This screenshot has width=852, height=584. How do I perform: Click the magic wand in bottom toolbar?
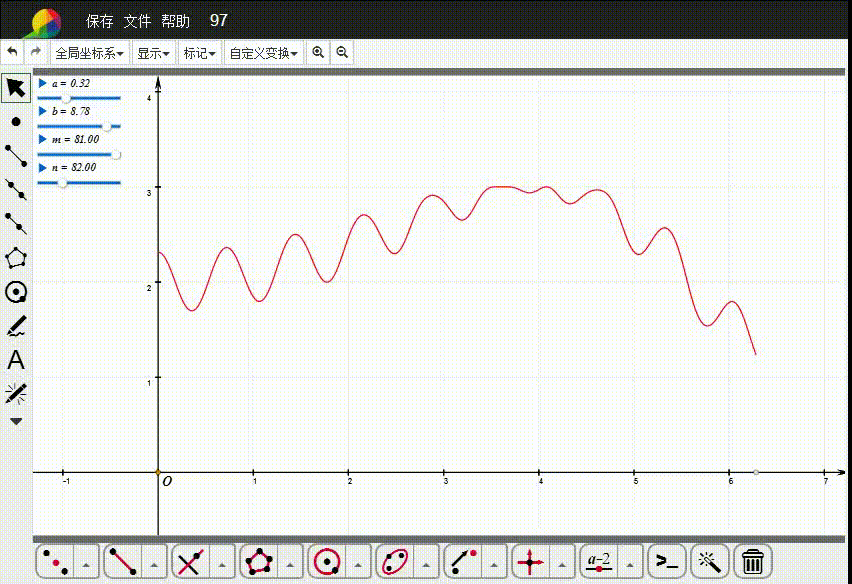pos(709,562)
